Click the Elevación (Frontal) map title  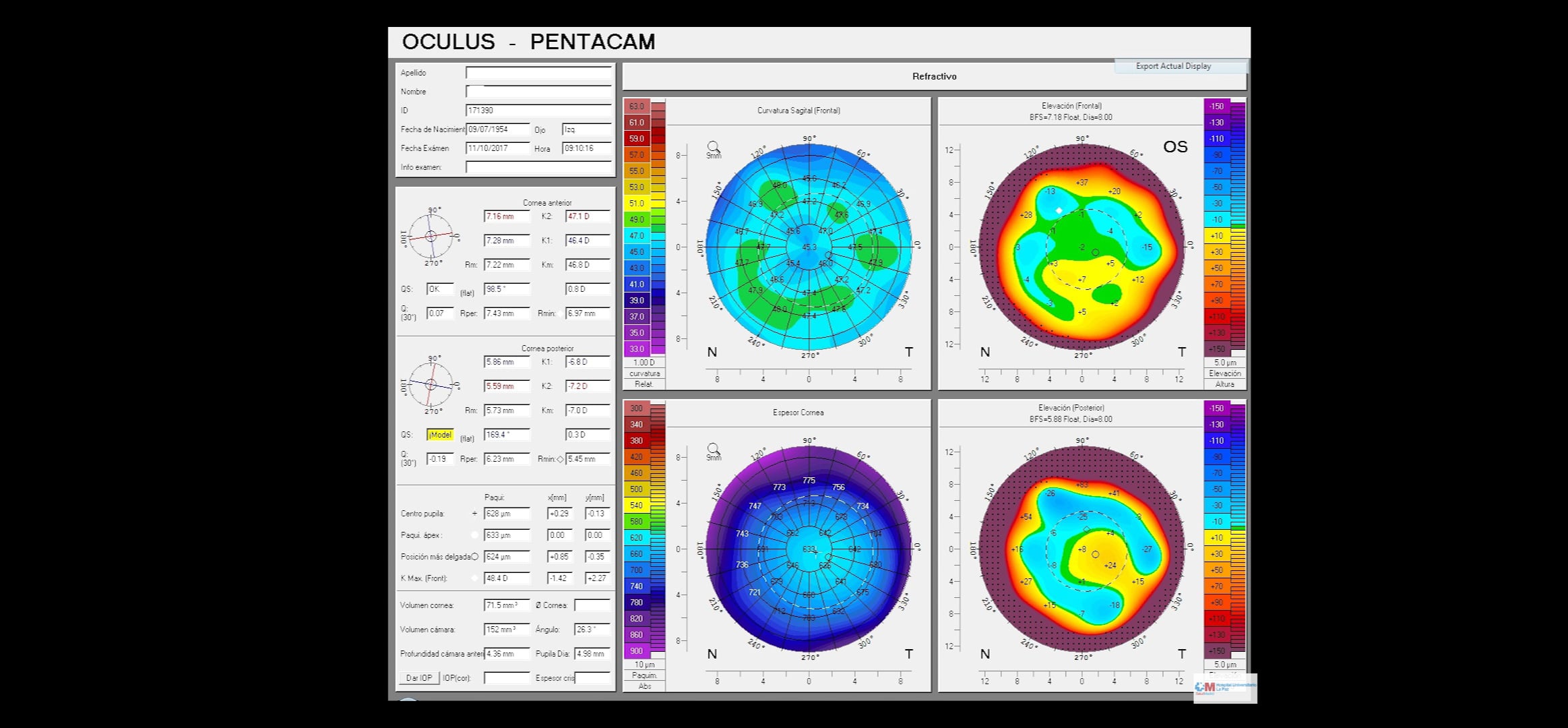tap(1071, 106)
